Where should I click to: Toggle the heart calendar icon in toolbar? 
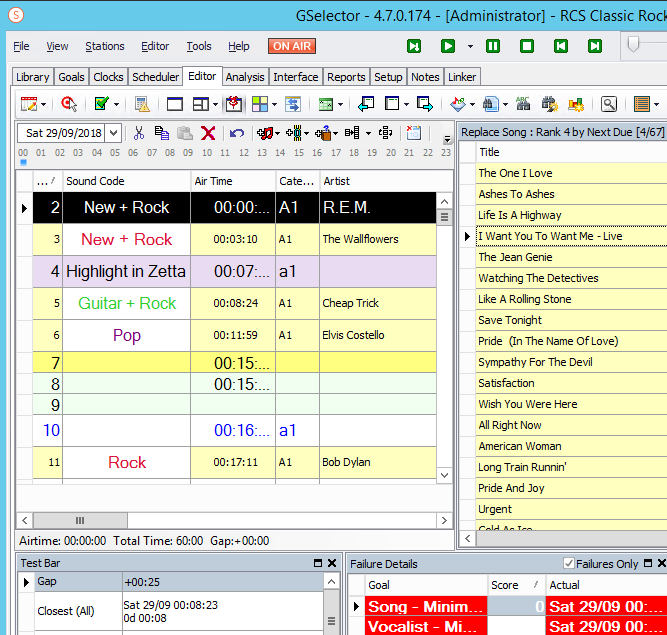[234, 104]
